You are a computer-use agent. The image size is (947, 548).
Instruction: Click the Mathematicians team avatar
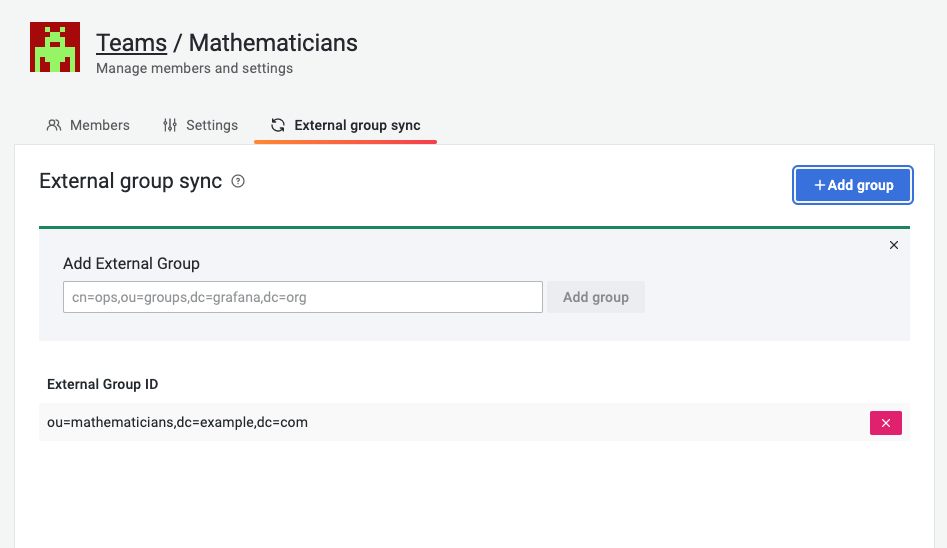[x=55, y=48]
